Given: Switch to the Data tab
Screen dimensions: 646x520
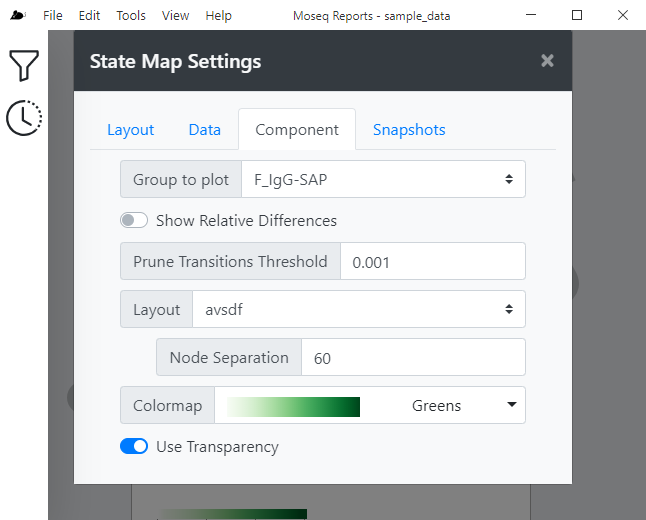Looking at the screenshot, I should tap(205, 130).
